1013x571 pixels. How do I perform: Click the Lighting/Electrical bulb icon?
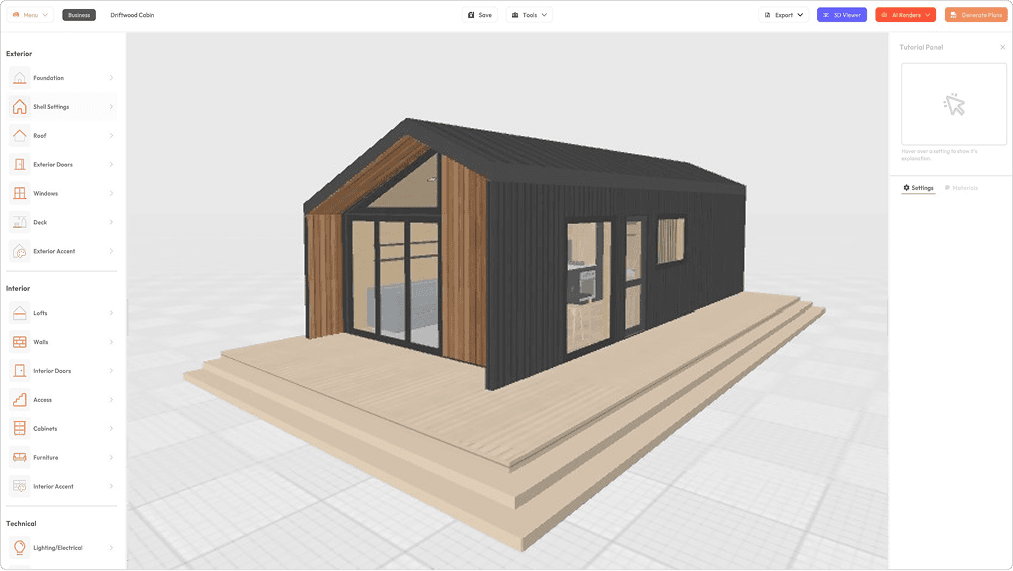point(19,548)
